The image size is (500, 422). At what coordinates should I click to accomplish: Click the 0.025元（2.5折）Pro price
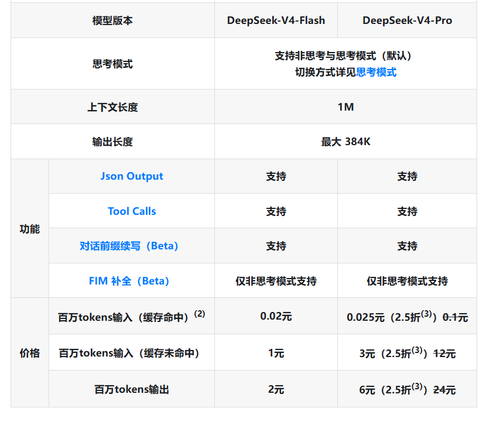coord(392,316)
